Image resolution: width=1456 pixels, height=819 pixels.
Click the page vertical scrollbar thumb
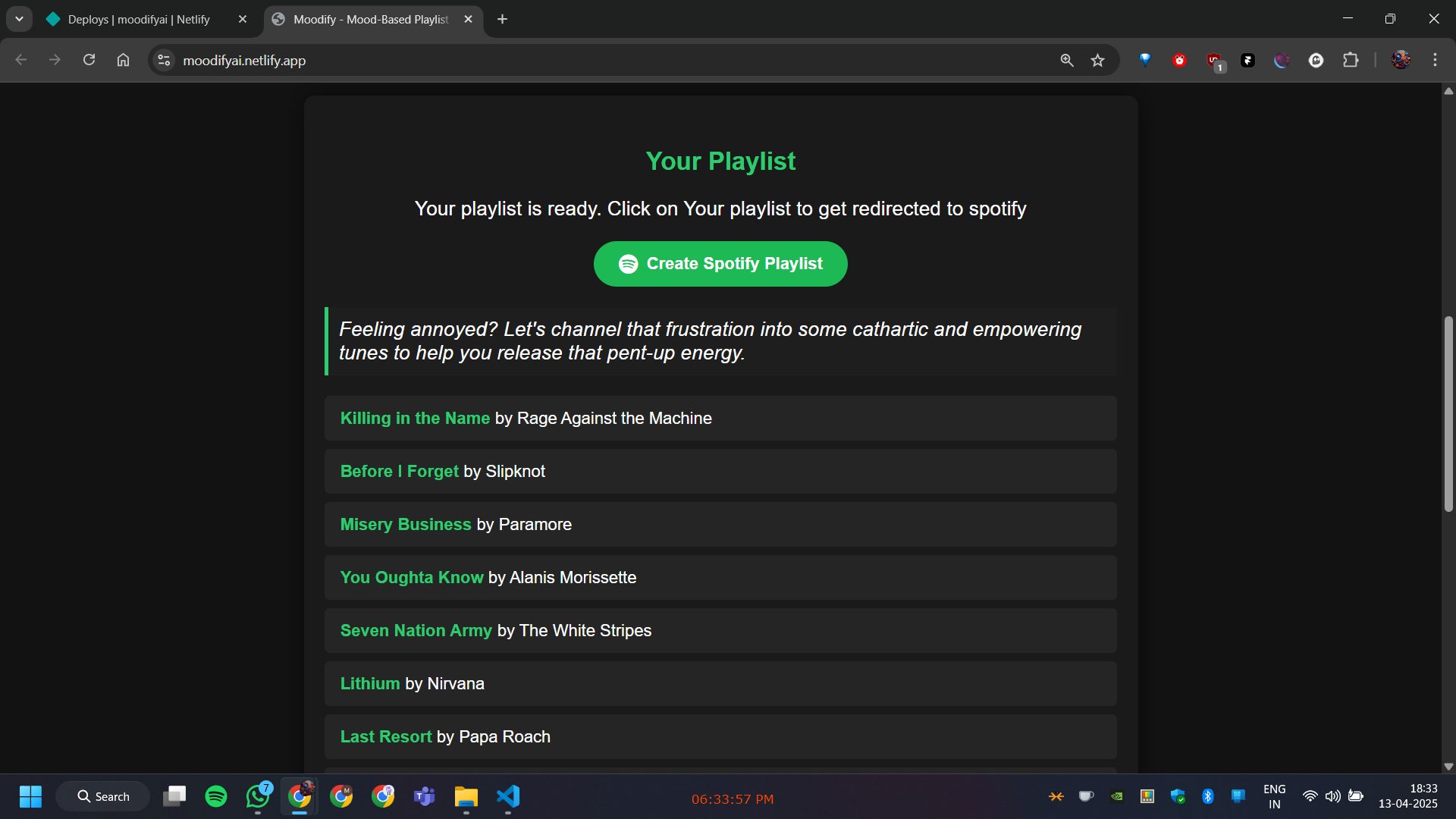click(x=1448, y=414)
